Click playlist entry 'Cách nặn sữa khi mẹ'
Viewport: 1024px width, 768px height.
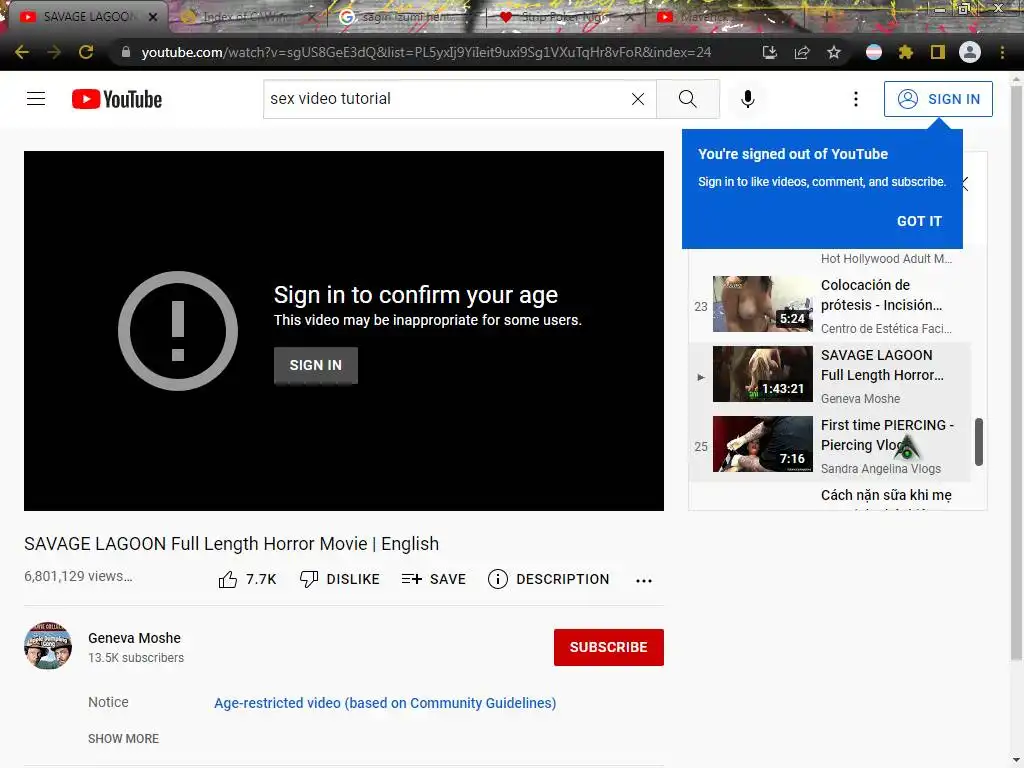886,495
